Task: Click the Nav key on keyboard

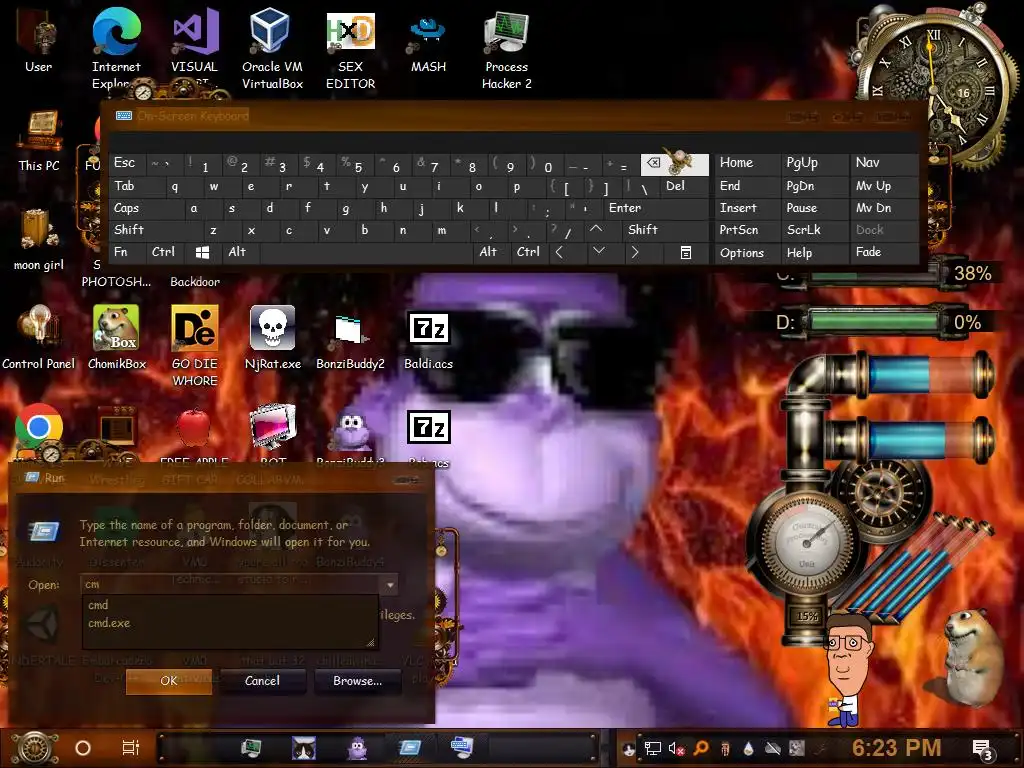Action: point(884,163)
